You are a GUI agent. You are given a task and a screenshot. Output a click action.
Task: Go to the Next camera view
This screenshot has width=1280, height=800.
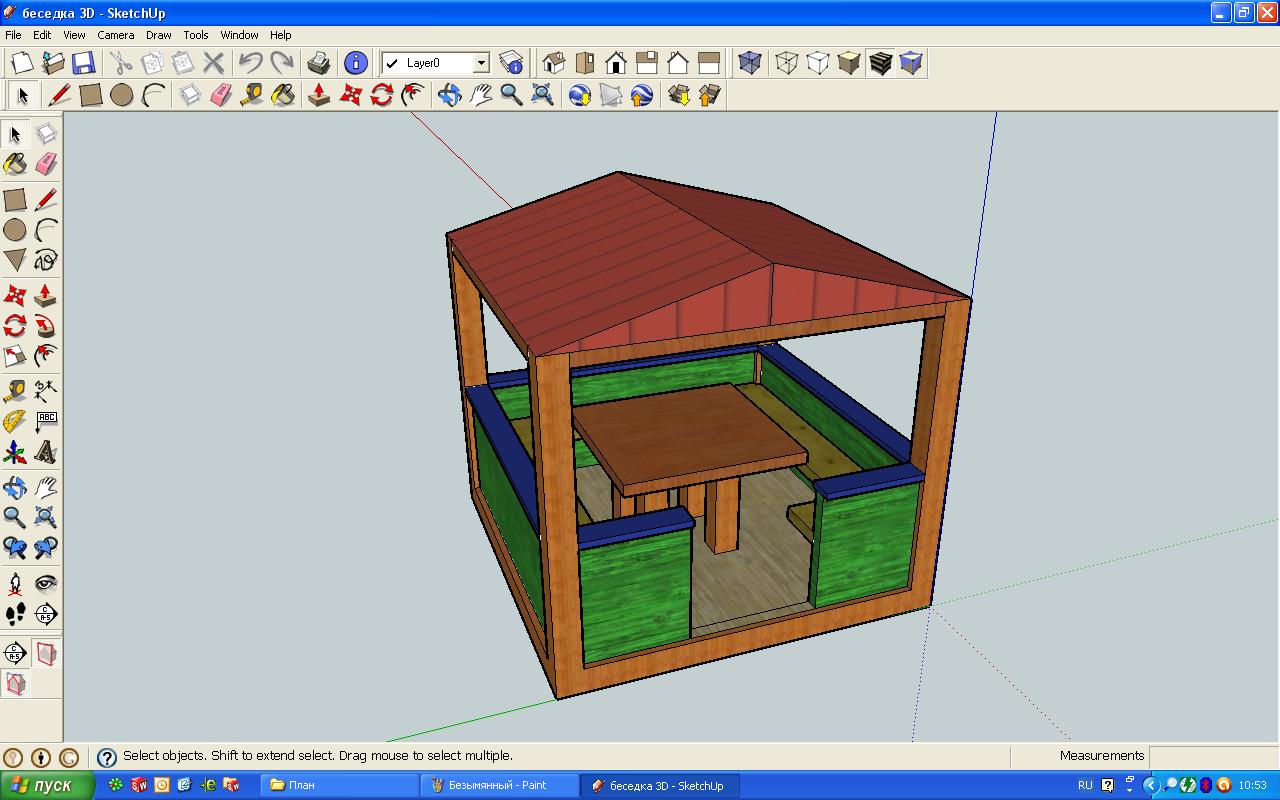click(x=46, y=548)
